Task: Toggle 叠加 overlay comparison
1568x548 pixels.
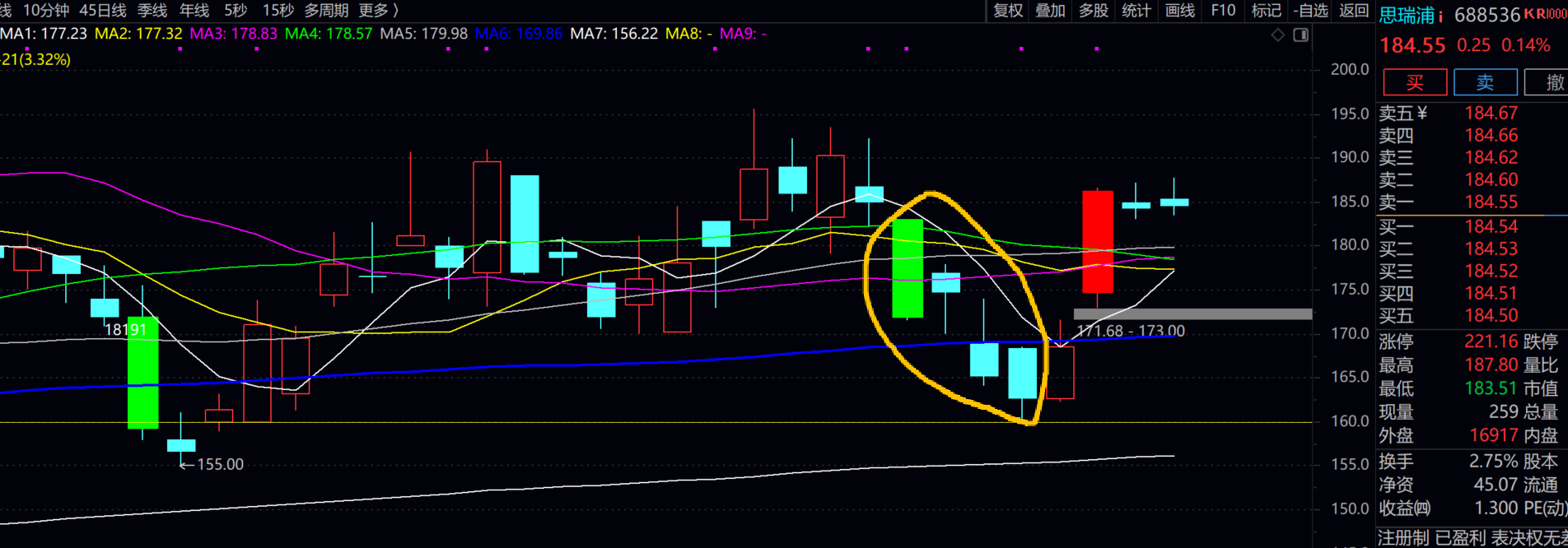Action: 1050,11
